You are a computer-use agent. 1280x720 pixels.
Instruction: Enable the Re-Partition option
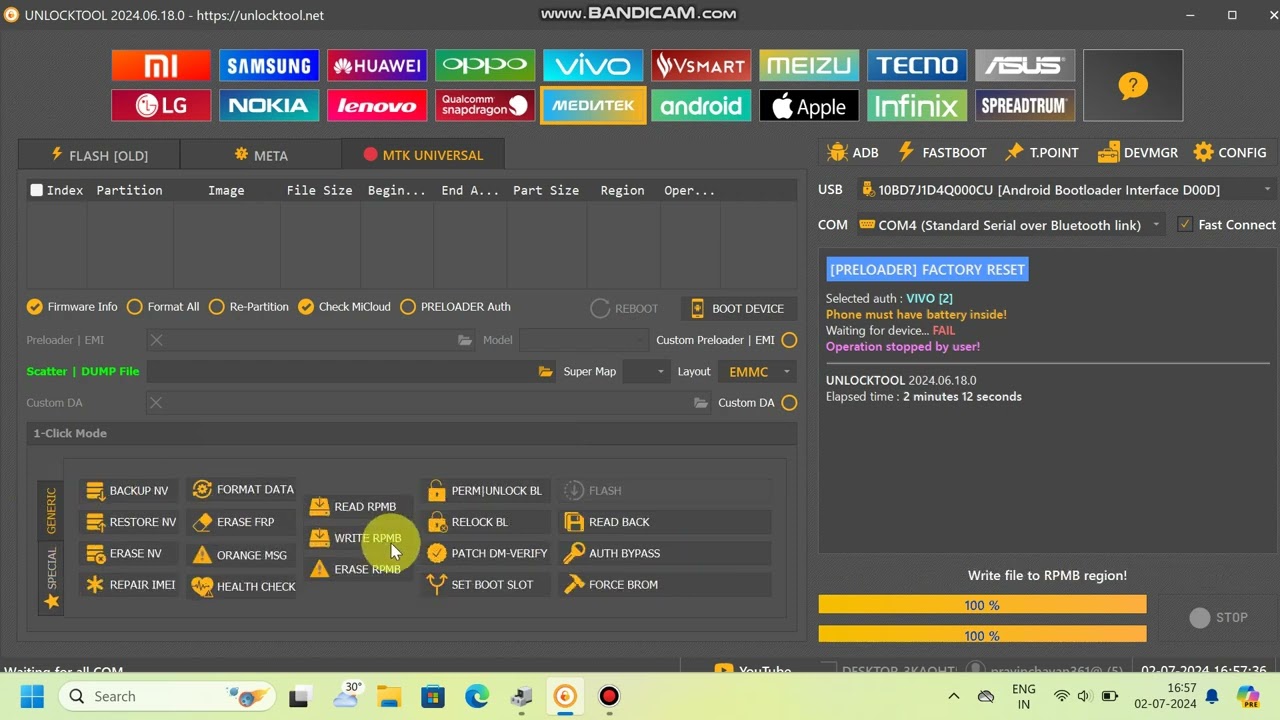(x=249, y=307)
